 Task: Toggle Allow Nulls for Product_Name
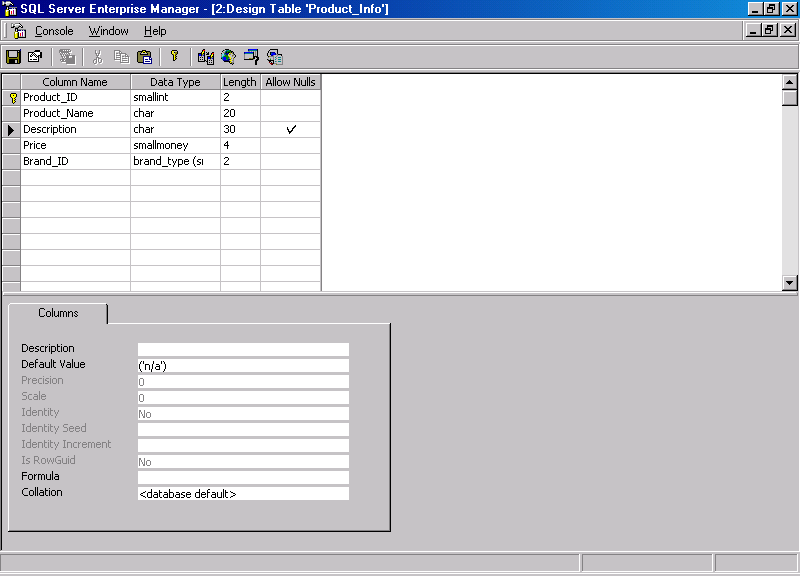pos(291,113)
